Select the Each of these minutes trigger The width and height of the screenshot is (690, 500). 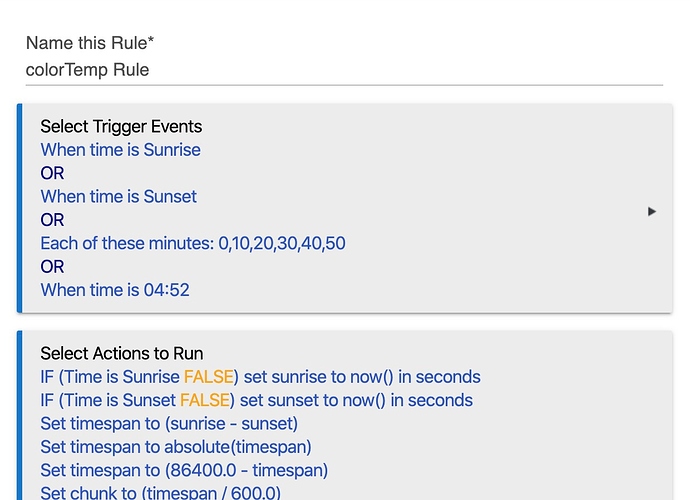[x=193, y=243]
